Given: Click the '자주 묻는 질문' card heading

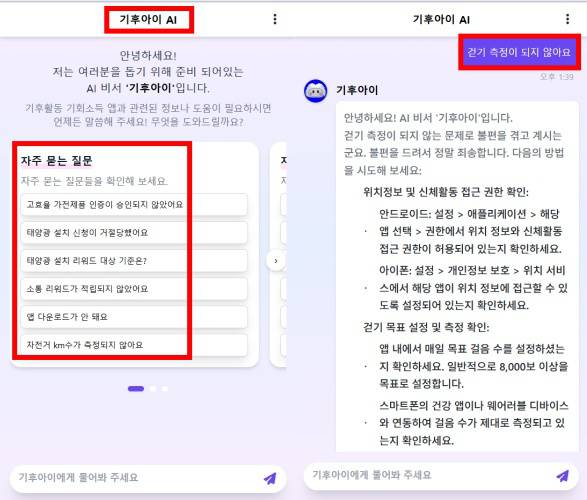Looking at the screenshot, I should pos(57,161).
